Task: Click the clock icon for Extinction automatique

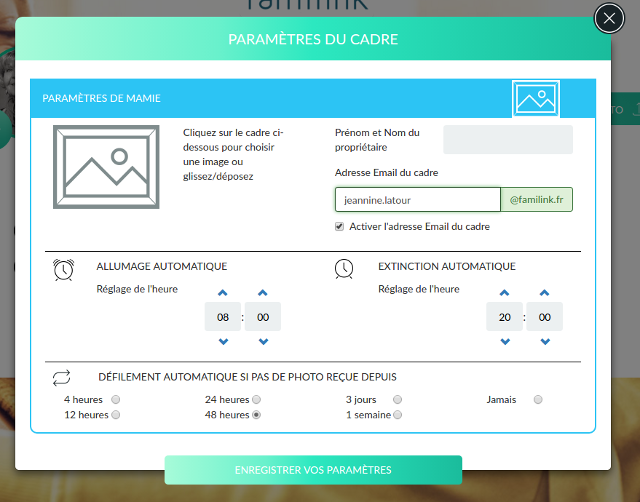Action: click(x=344, y=269)
